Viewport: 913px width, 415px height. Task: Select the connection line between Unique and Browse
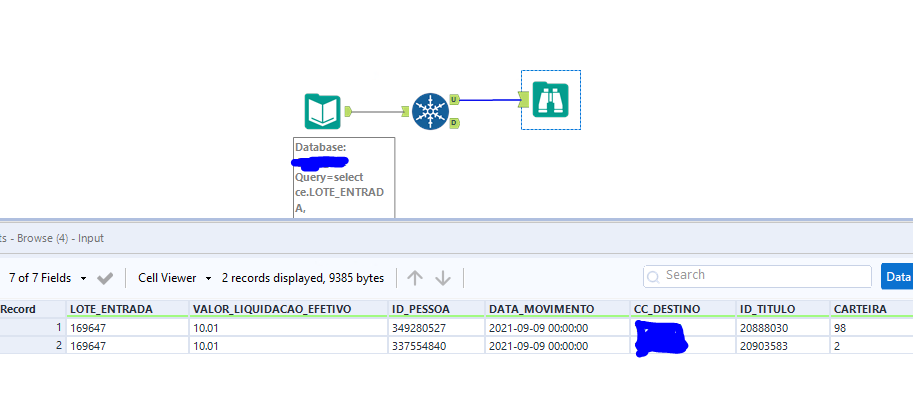(x=490, y=100)
